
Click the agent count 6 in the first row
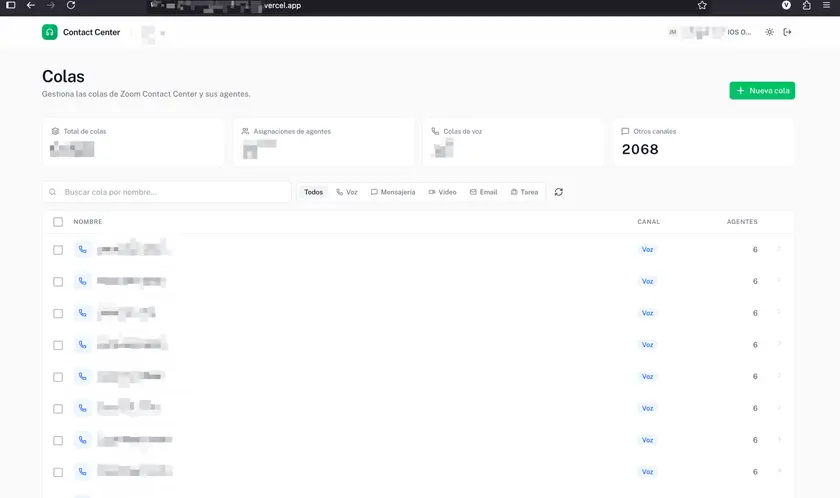click(755, 250)
